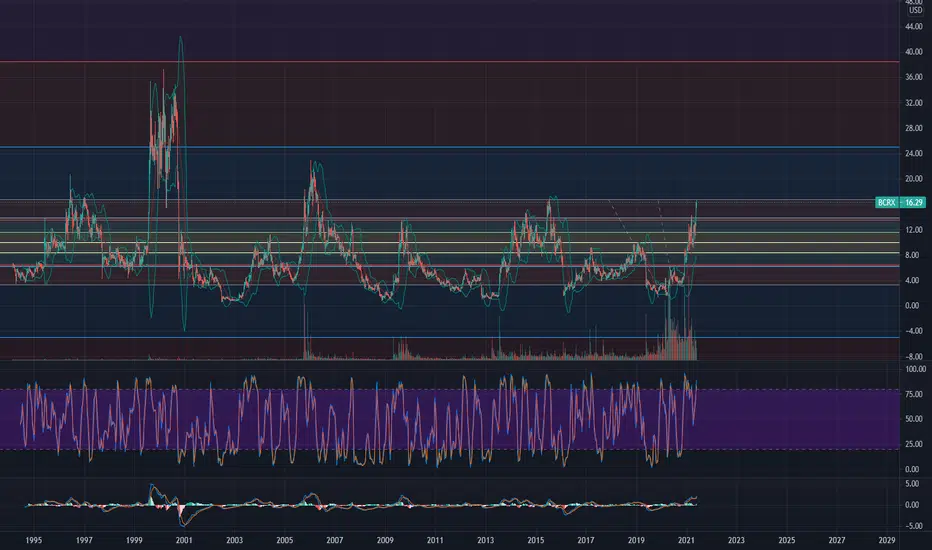Click the 2029 label on the time axis

(x=887, y=540)
